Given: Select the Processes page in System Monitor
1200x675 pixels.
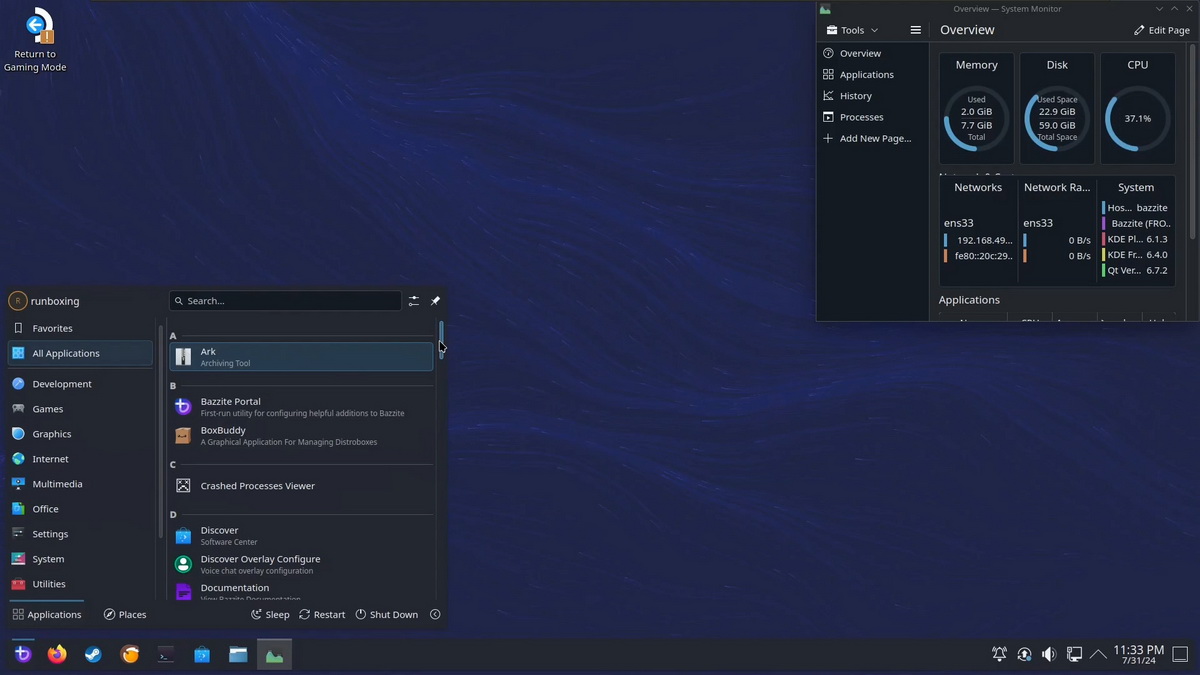Looking at the screenshot, I should tap(861, 117).
